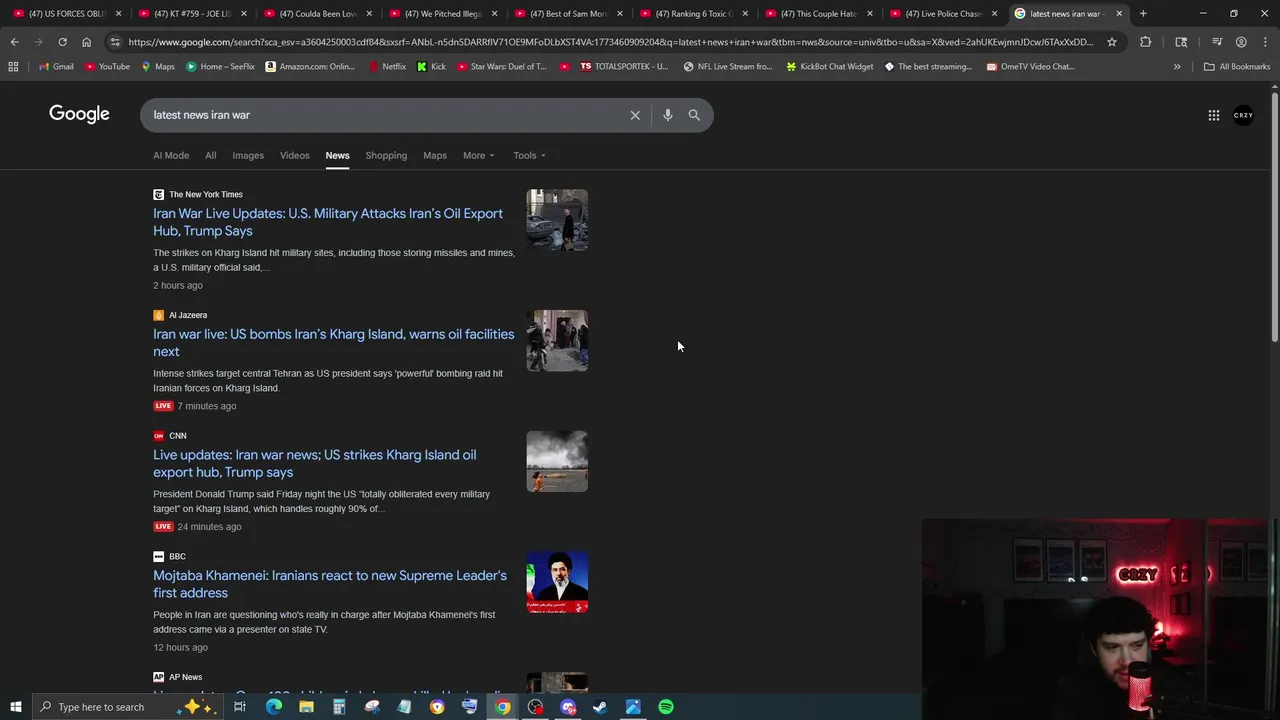
Task: Click the browser address bar URL
Action: (610, 42)
